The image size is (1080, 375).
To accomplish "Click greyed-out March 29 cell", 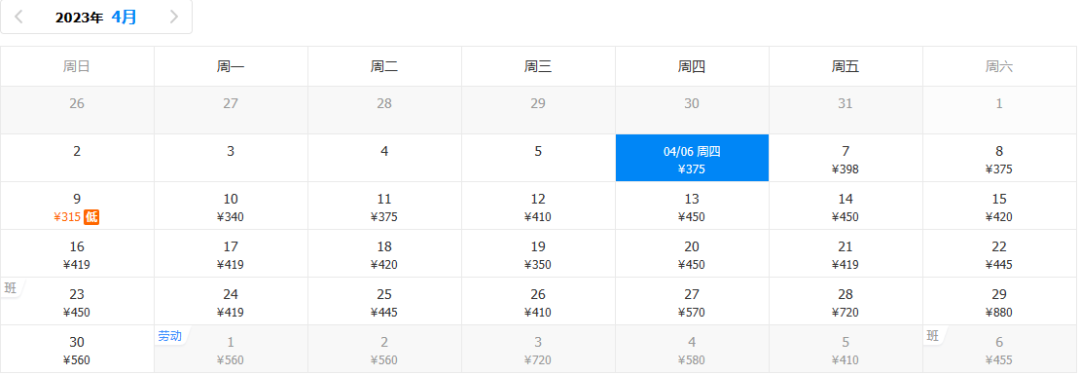I will [538, 110].
